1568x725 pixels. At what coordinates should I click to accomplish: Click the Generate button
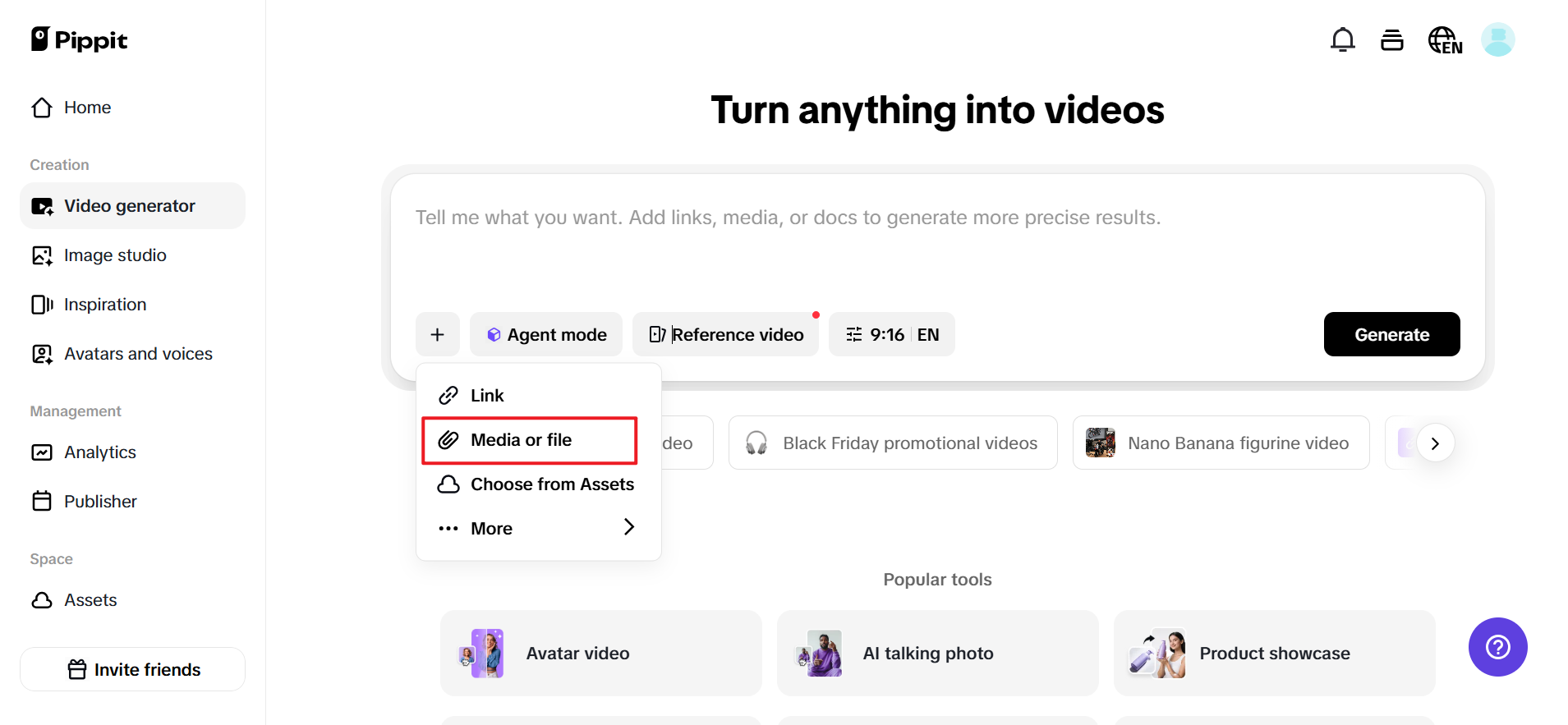[1391, 334]
